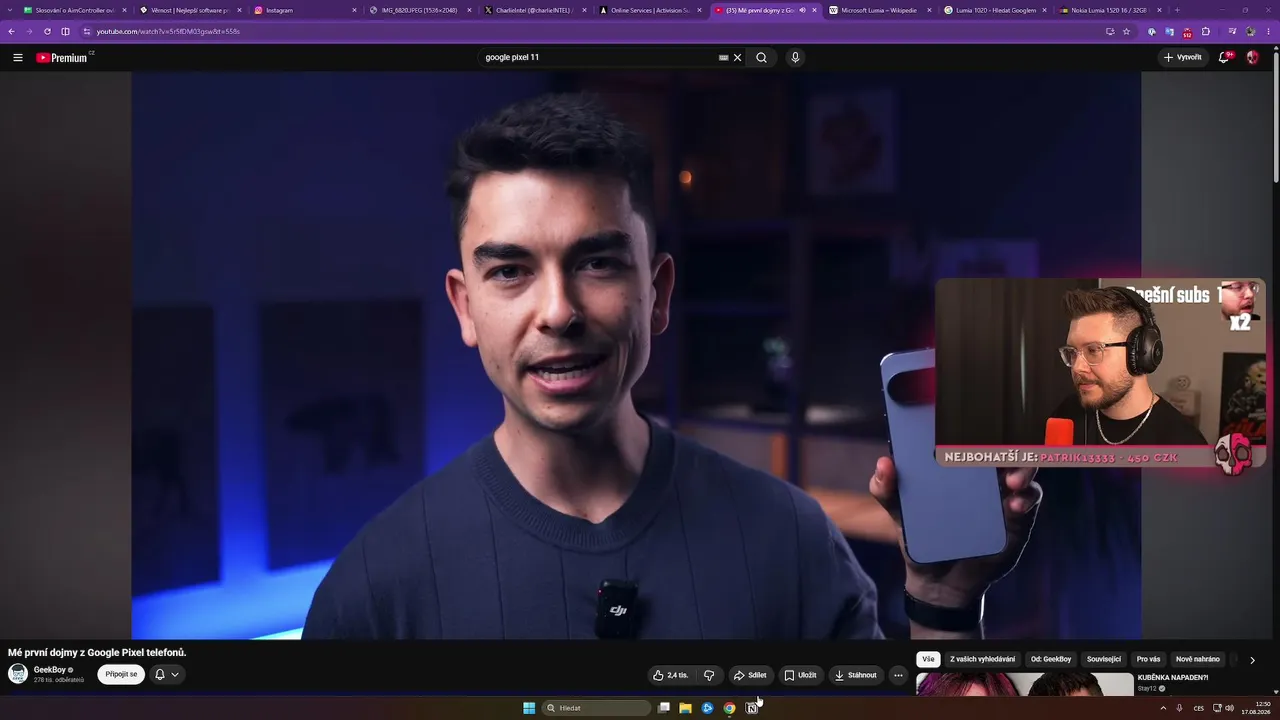
Task: Switch to the Microsoft Lumia Wikipedia tab
Action: (879, 10)
